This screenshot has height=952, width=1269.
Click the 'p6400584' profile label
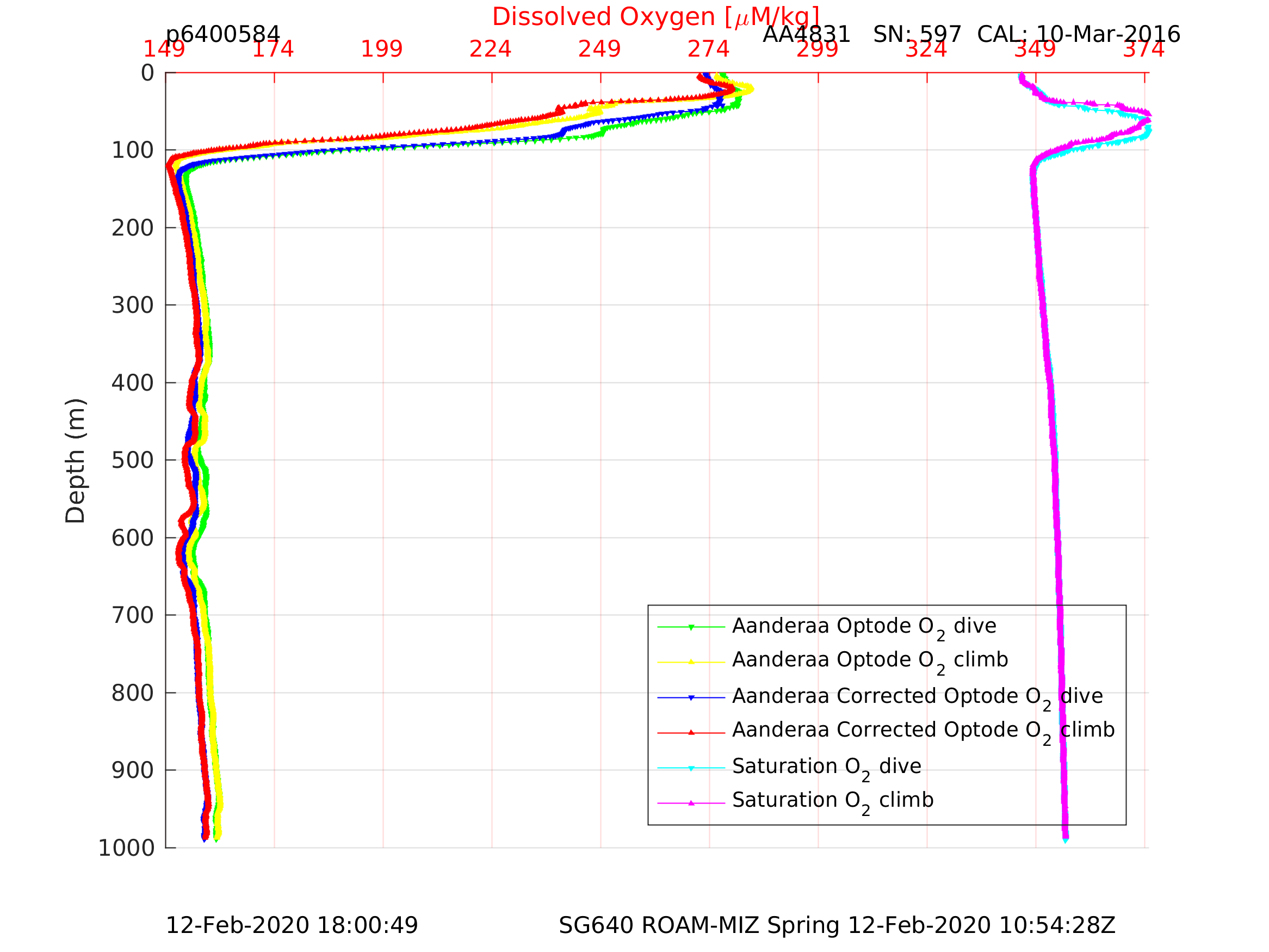point(222,35)
